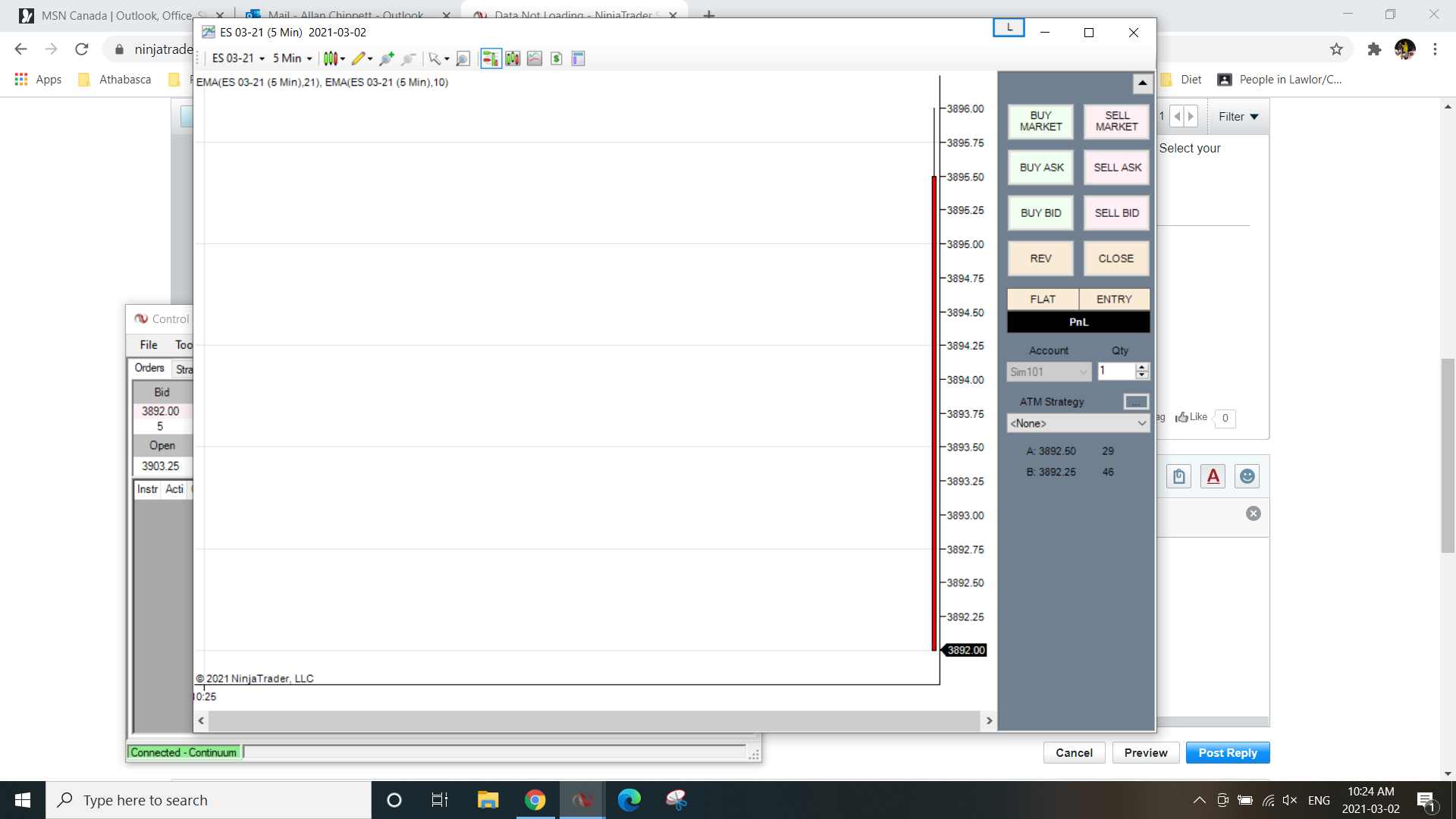Screen dimensions: 1456x819
Task: Toggle the L button in the chart titlebar
Action: pyautogui.click(x=1009, y=27)
